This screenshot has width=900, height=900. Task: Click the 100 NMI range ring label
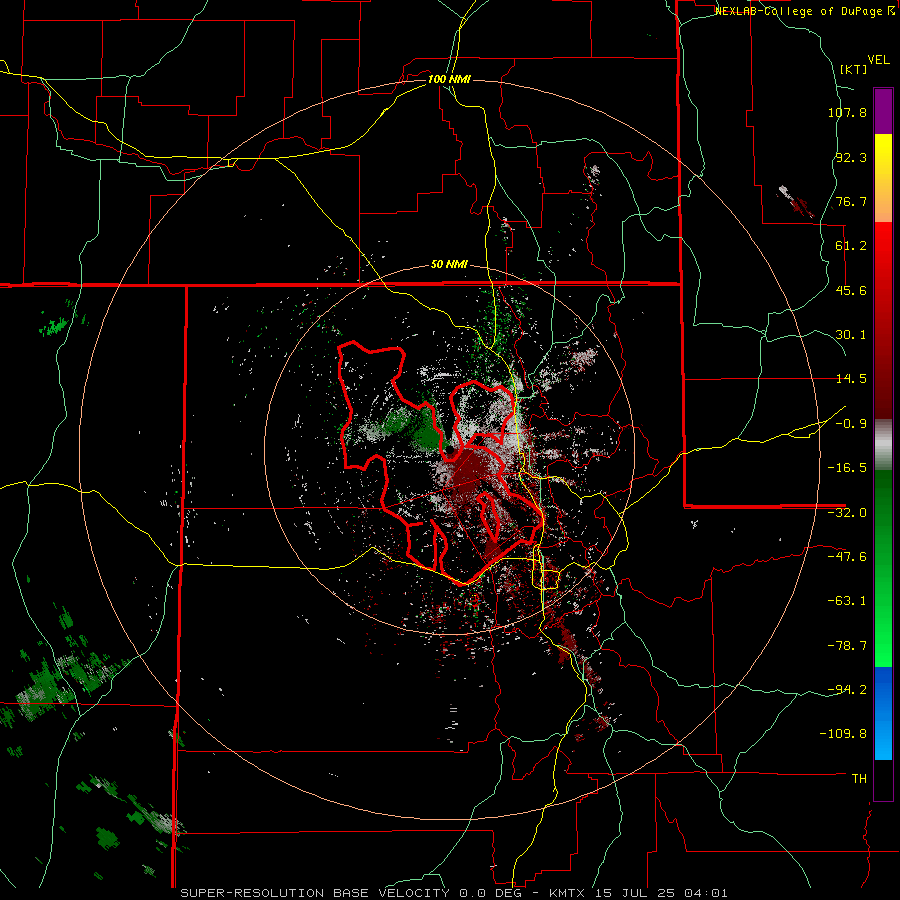point(449,79)
